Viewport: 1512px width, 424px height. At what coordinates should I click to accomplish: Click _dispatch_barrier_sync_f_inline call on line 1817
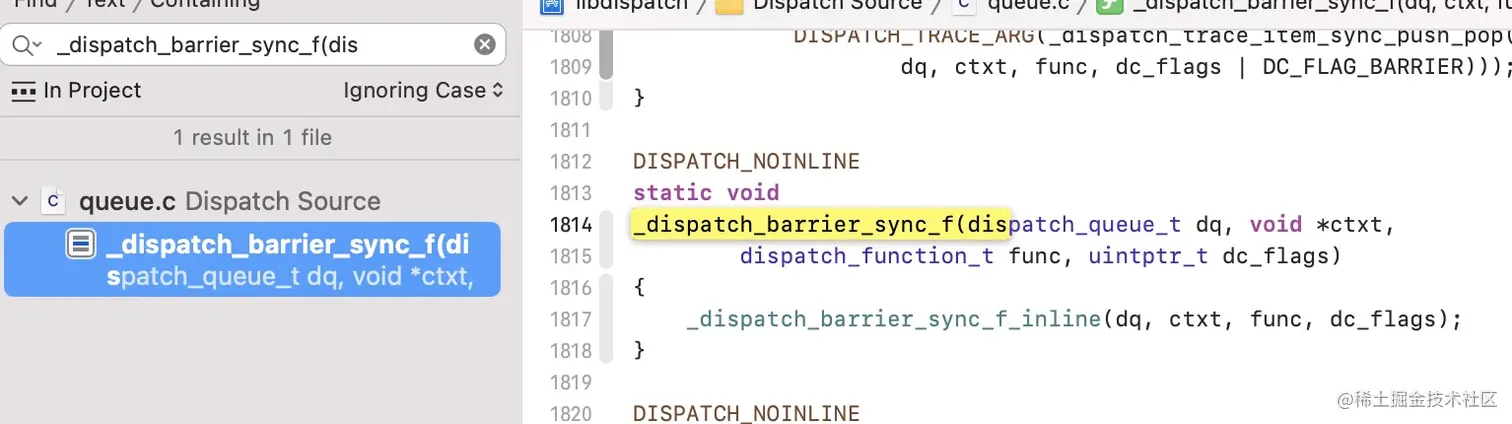click(894, 320)
